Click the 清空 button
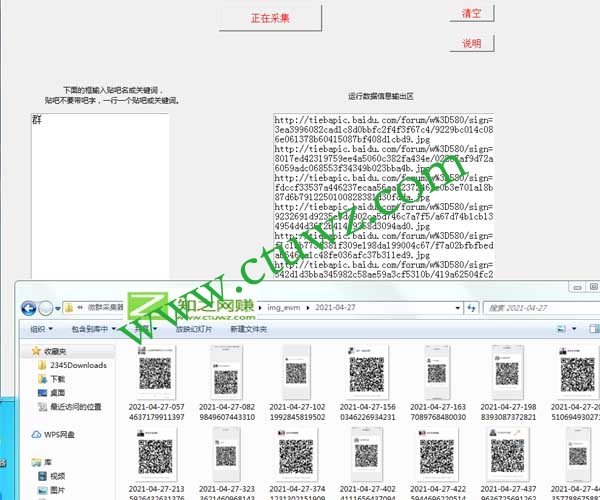The image size is (600, 500). 471,13
